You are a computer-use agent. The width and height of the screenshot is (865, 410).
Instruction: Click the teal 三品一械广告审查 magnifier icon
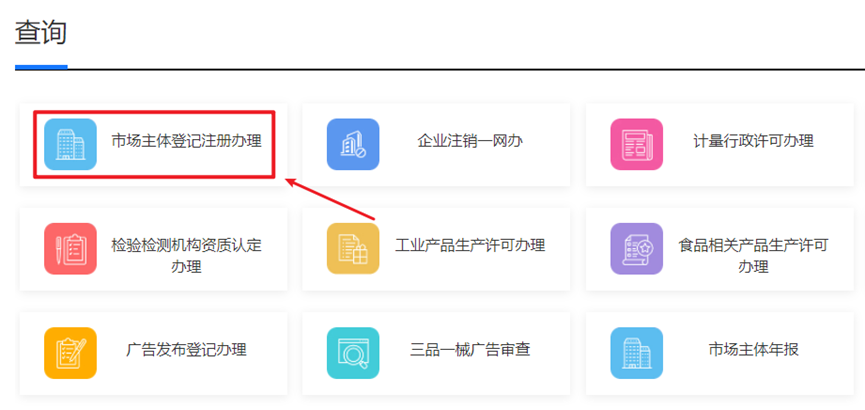coord(353,353)
